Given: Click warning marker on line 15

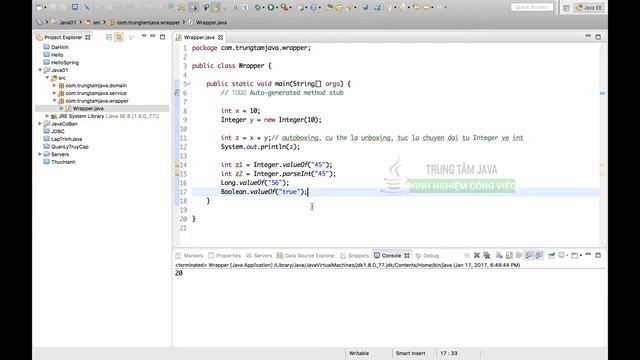Looking at the screenshot, I should 177,174.
